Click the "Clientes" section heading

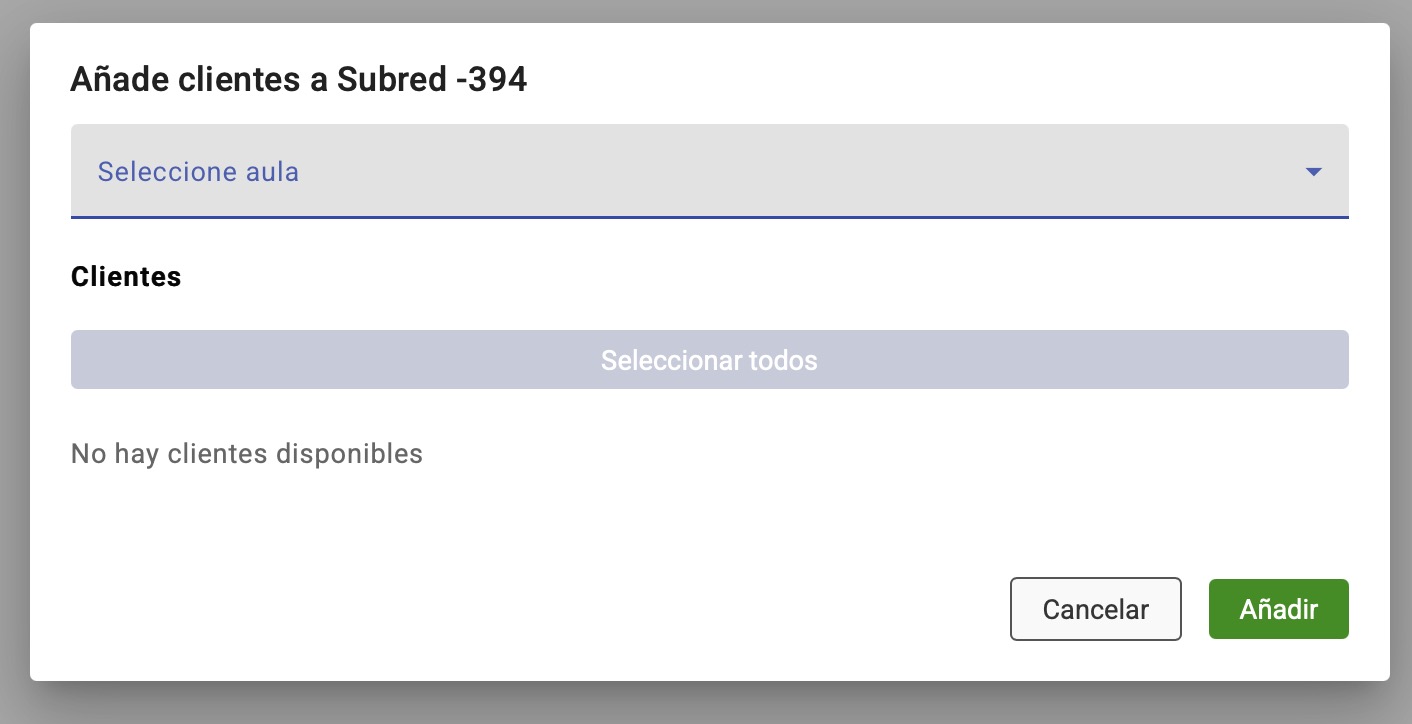(126, 277)
